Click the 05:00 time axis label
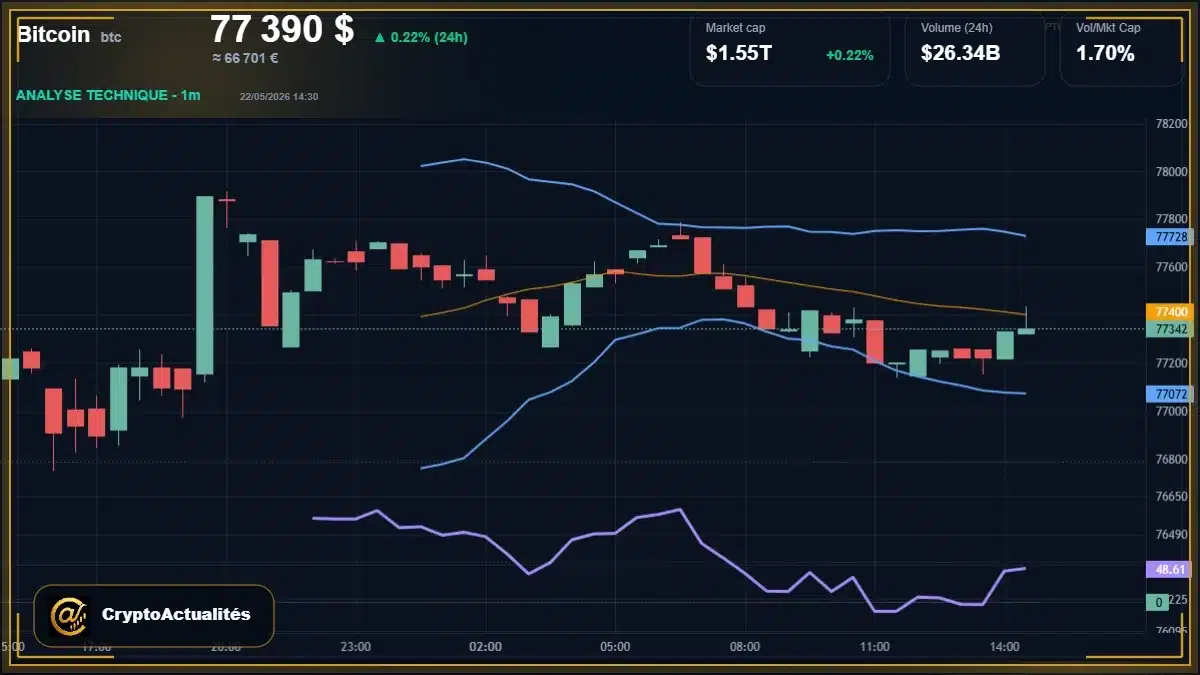The image size is (1200, 675). point(615,647)
